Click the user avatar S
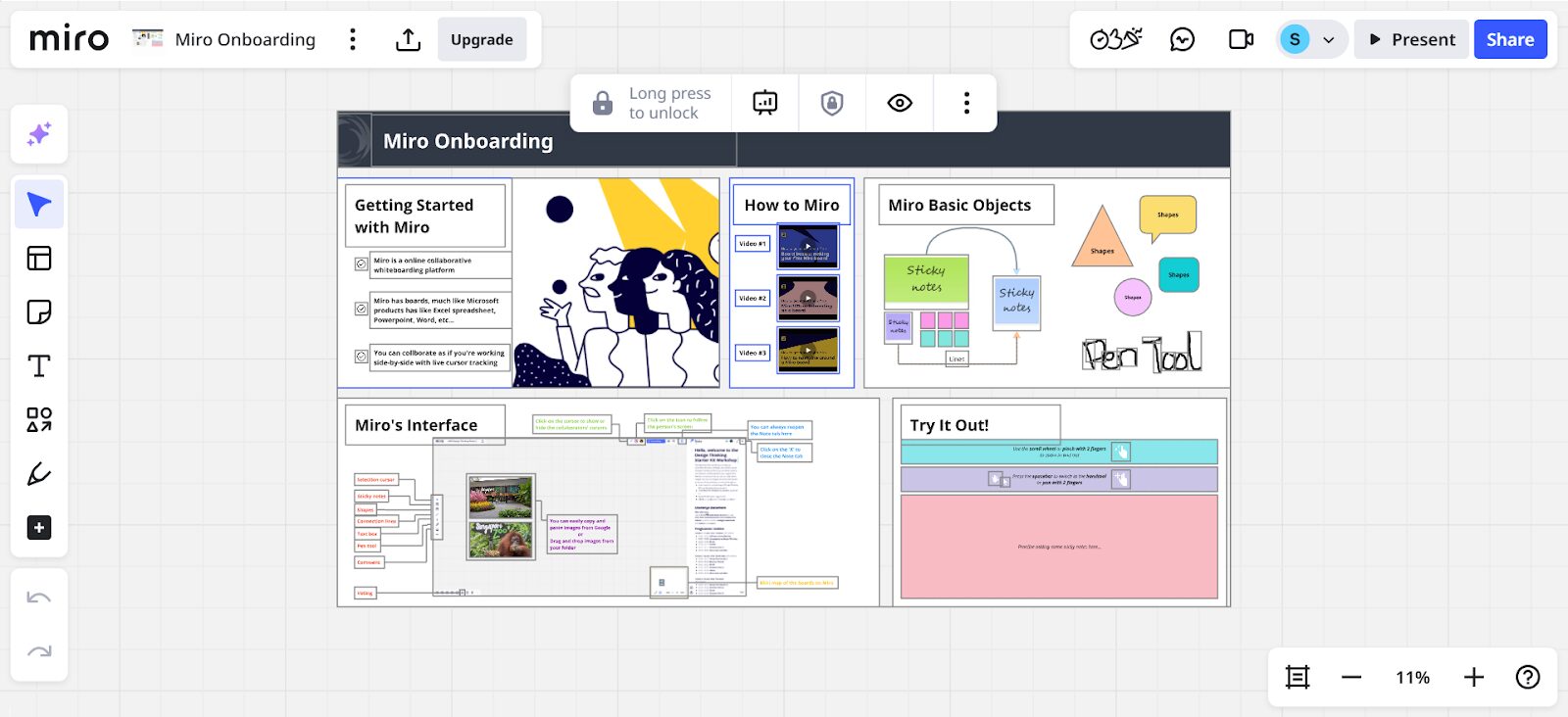Screen dimensions: 1568x717 [1295, 39]
